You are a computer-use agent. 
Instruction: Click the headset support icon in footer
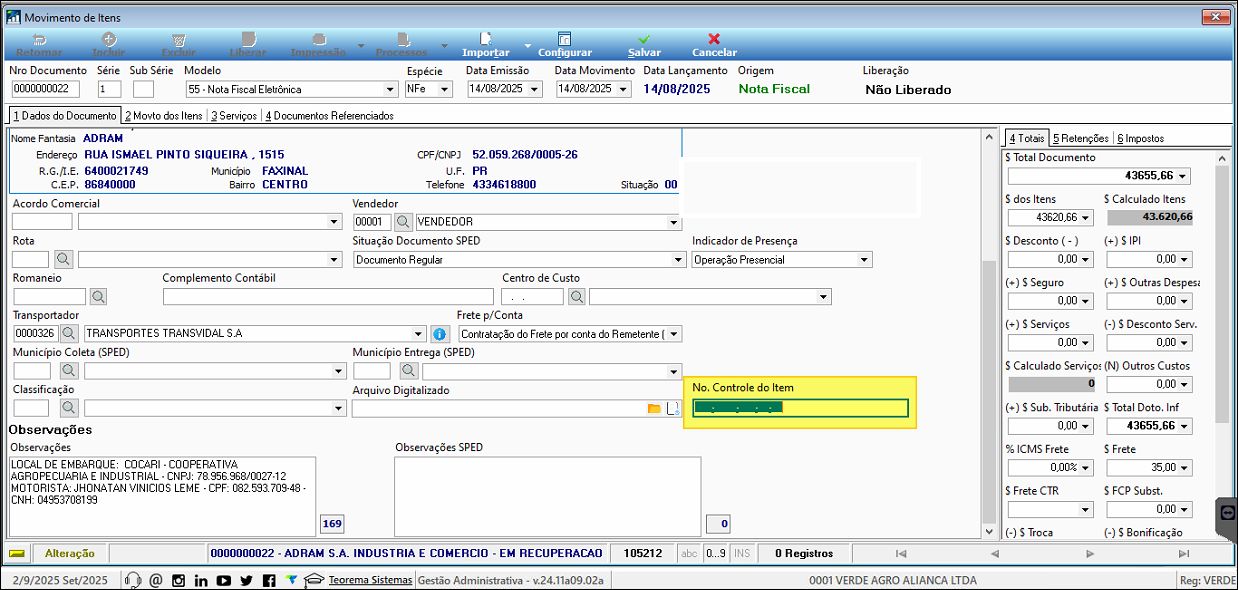[133, 580]
